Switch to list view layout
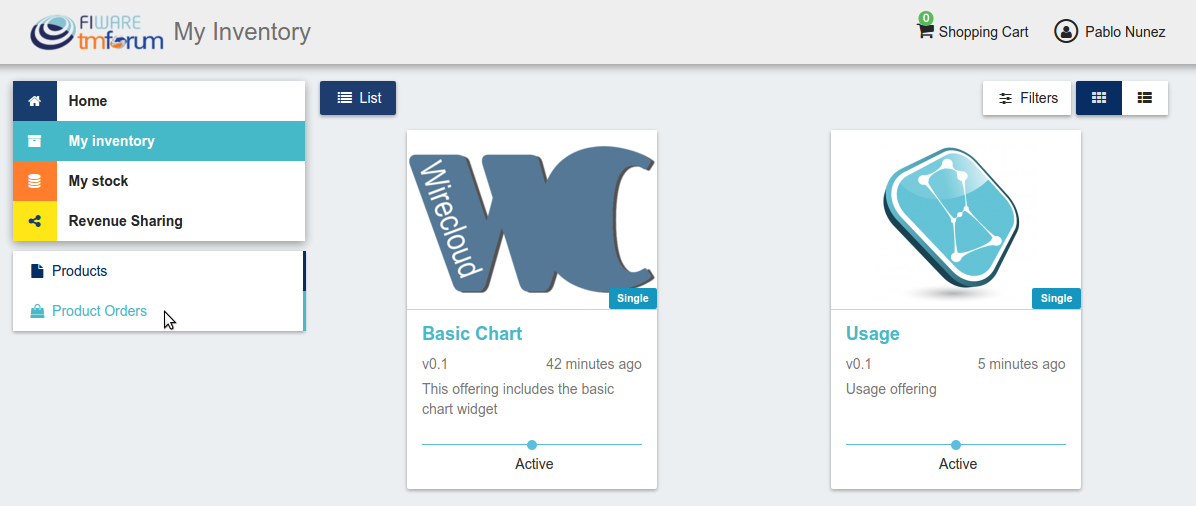1196x506 pixels. pos(1144,98)
